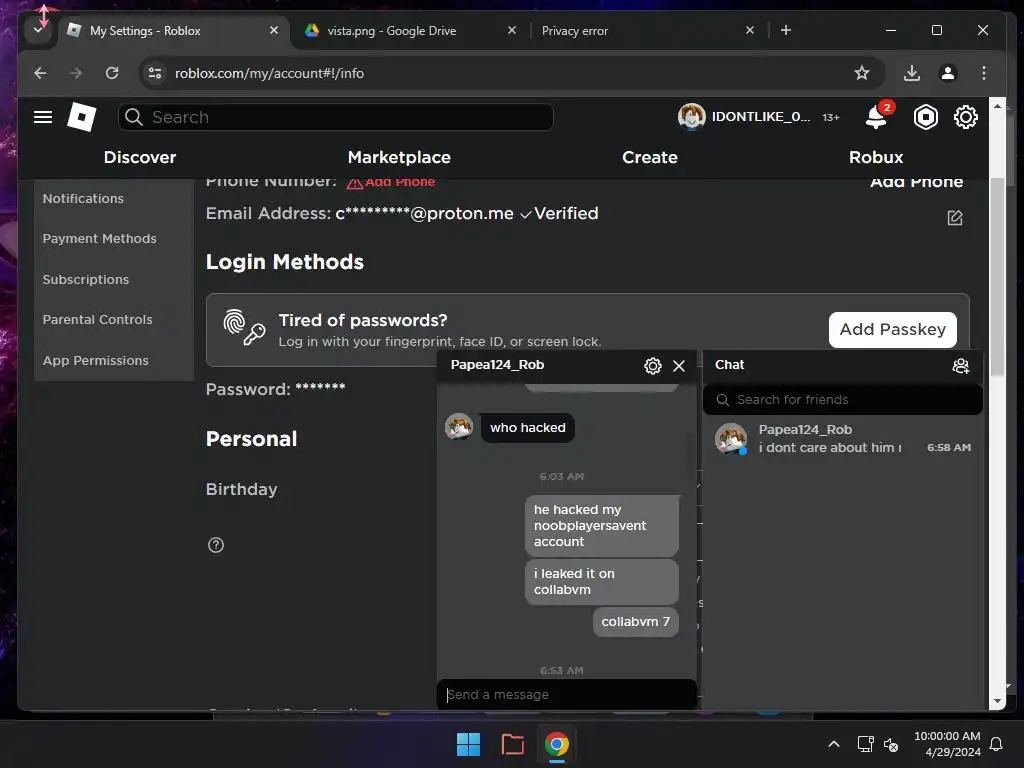The height and width of the screenshot is (768, 1024).
Task: Open Windows notification center bell
Action: point(996,744)
